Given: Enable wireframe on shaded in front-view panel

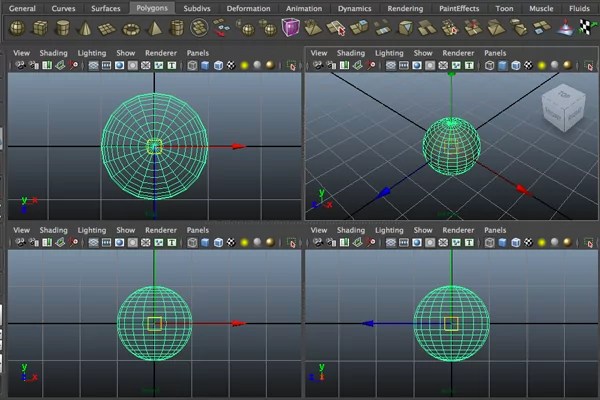Looking at the screenshot, I should [x=218, y=243].
